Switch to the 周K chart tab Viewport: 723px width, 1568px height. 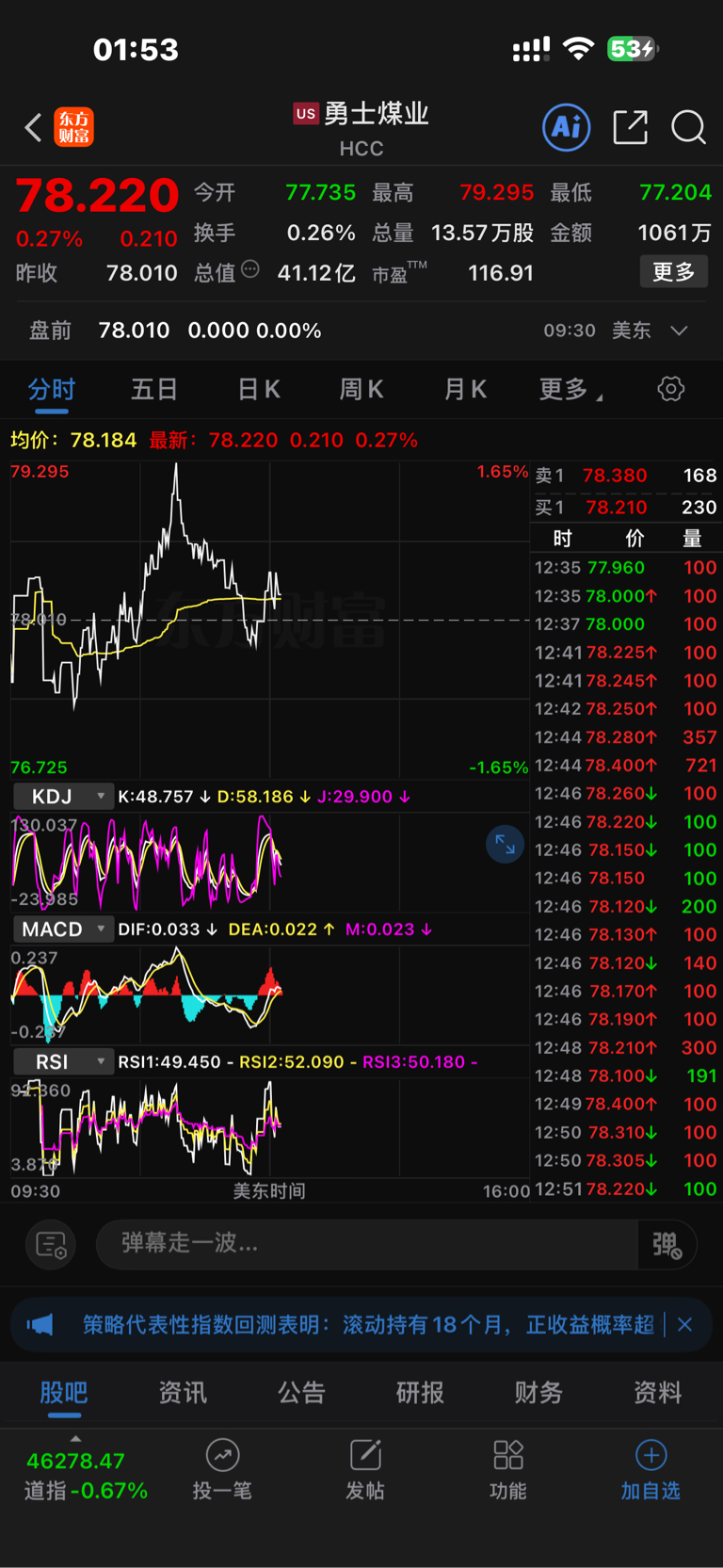(x=361, y=389)
